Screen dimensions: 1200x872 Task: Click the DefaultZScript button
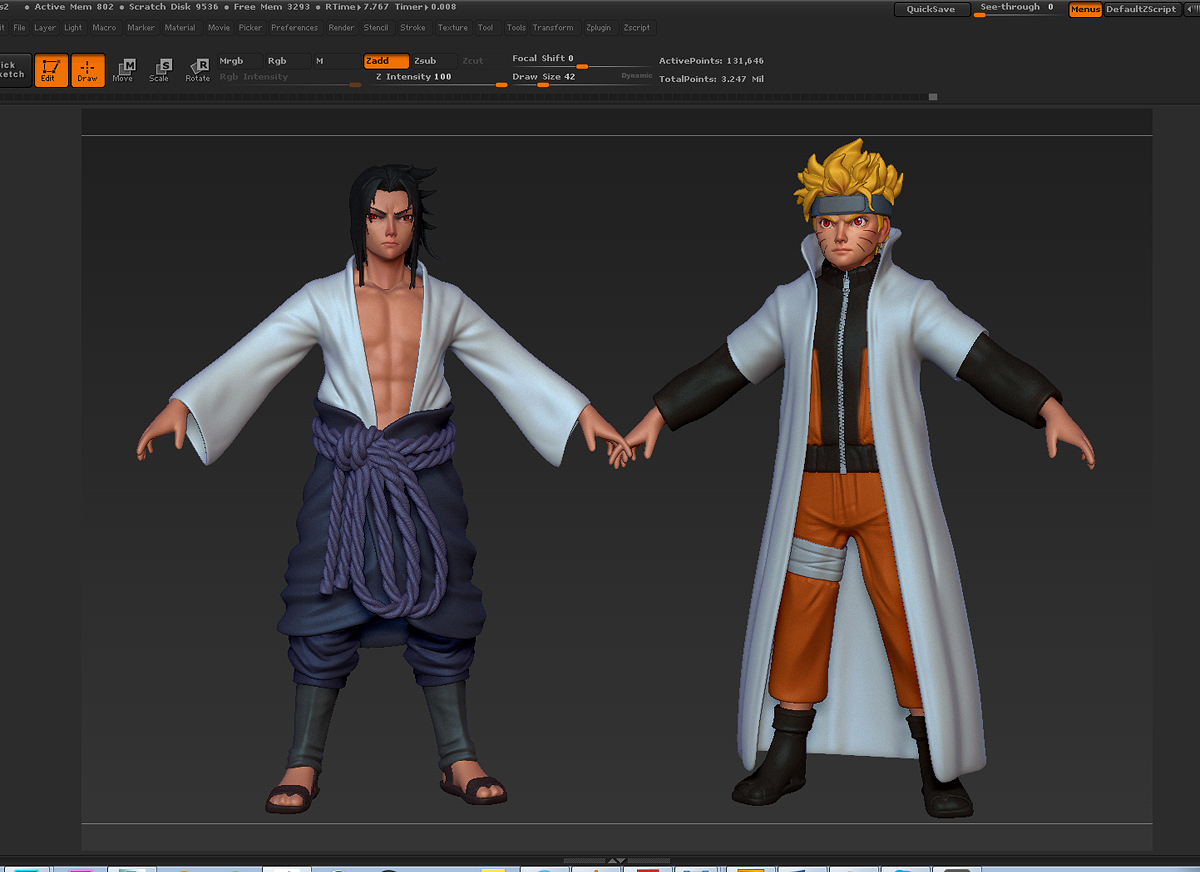(x=1141, y=9)
